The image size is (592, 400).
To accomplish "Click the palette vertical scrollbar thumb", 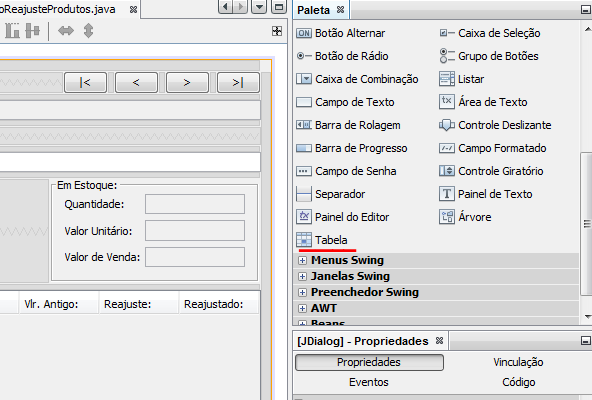I will point(587,224).
